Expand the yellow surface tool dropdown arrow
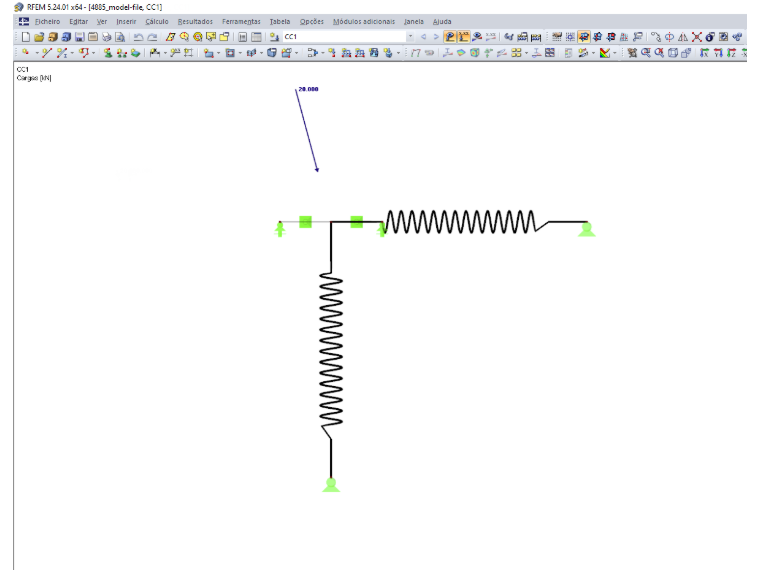The height and width of the screenshot is (570, 760). pyautogui.click(x=218, y=53)
